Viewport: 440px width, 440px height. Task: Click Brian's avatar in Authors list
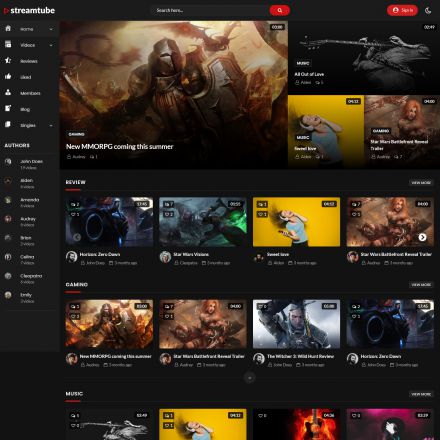coord(8,238)
